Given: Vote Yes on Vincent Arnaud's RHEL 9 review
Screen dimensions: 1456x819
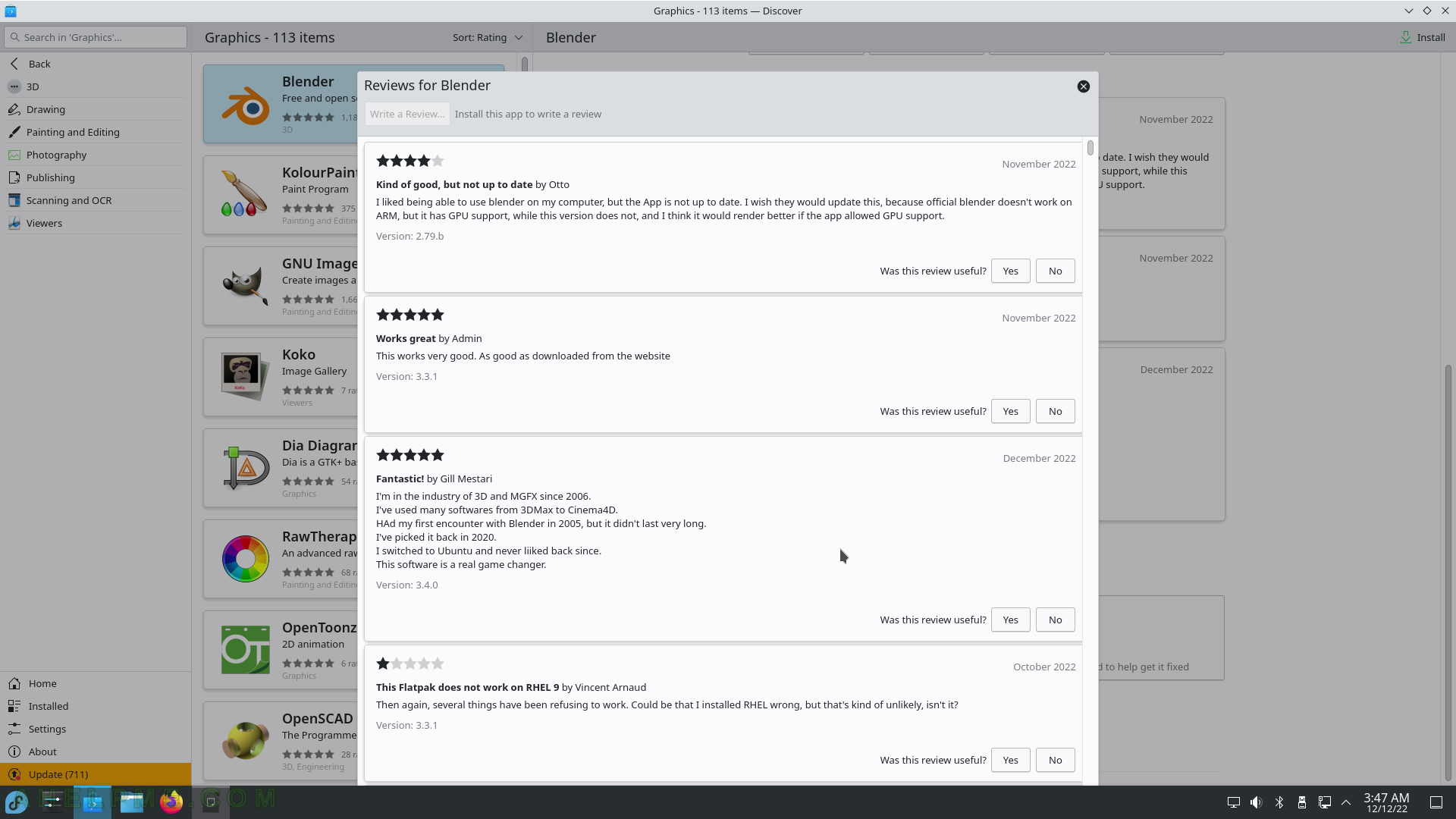Looking at the screenshot, I should coord(1010,760).
